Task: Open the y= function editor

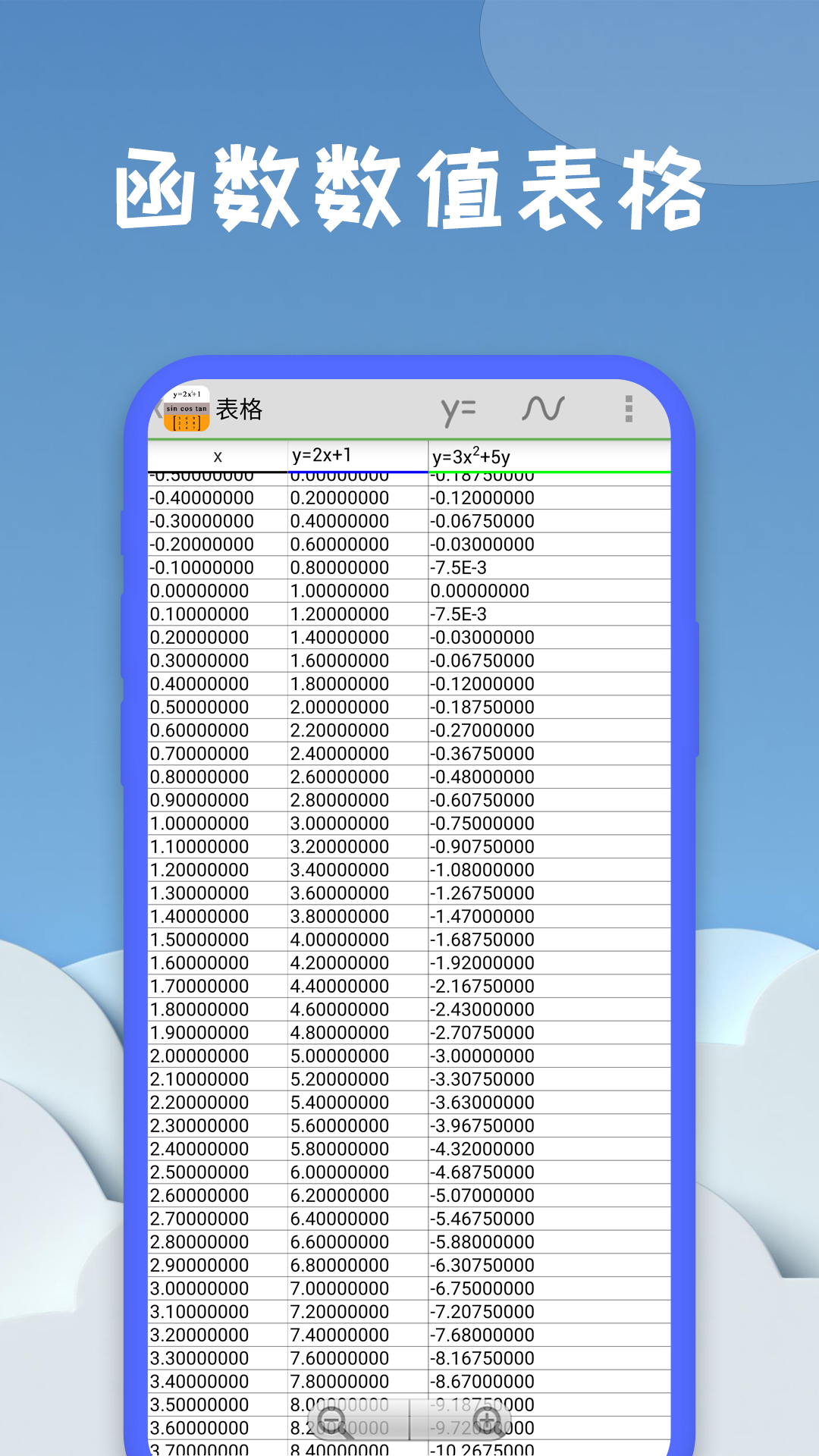Action: pyautogui.click(x=459, y=409)
